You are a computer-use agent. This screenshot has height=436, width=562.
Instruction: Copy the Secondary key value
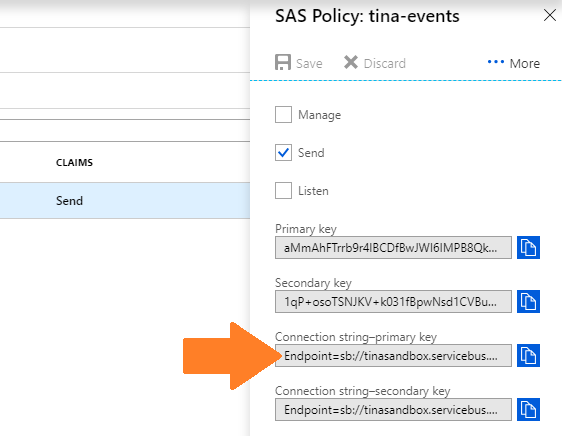click(x=528, y=301)
